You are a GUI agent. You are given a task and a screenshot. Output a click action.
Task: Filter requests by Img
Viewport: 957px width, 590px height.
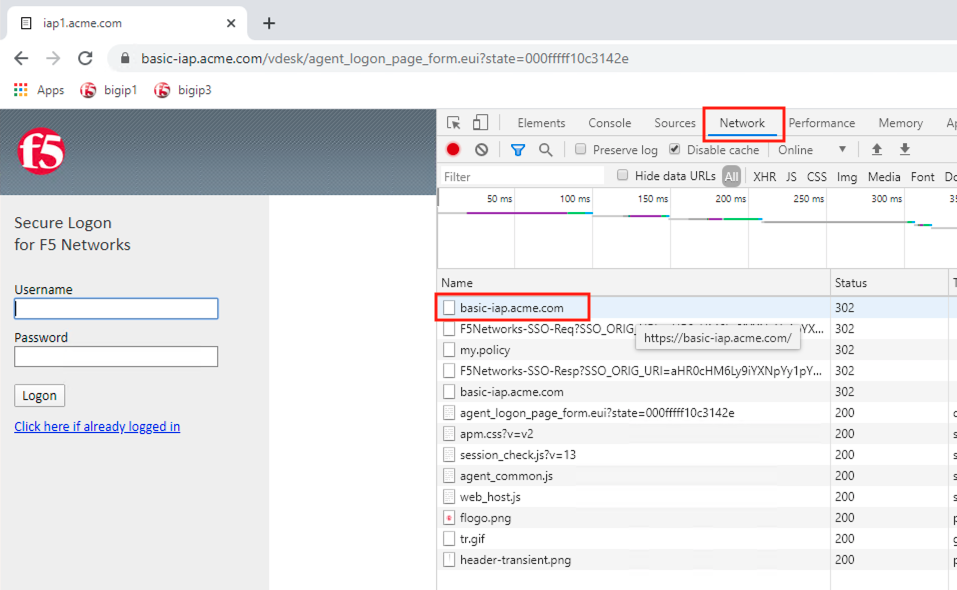coord(847,176)
